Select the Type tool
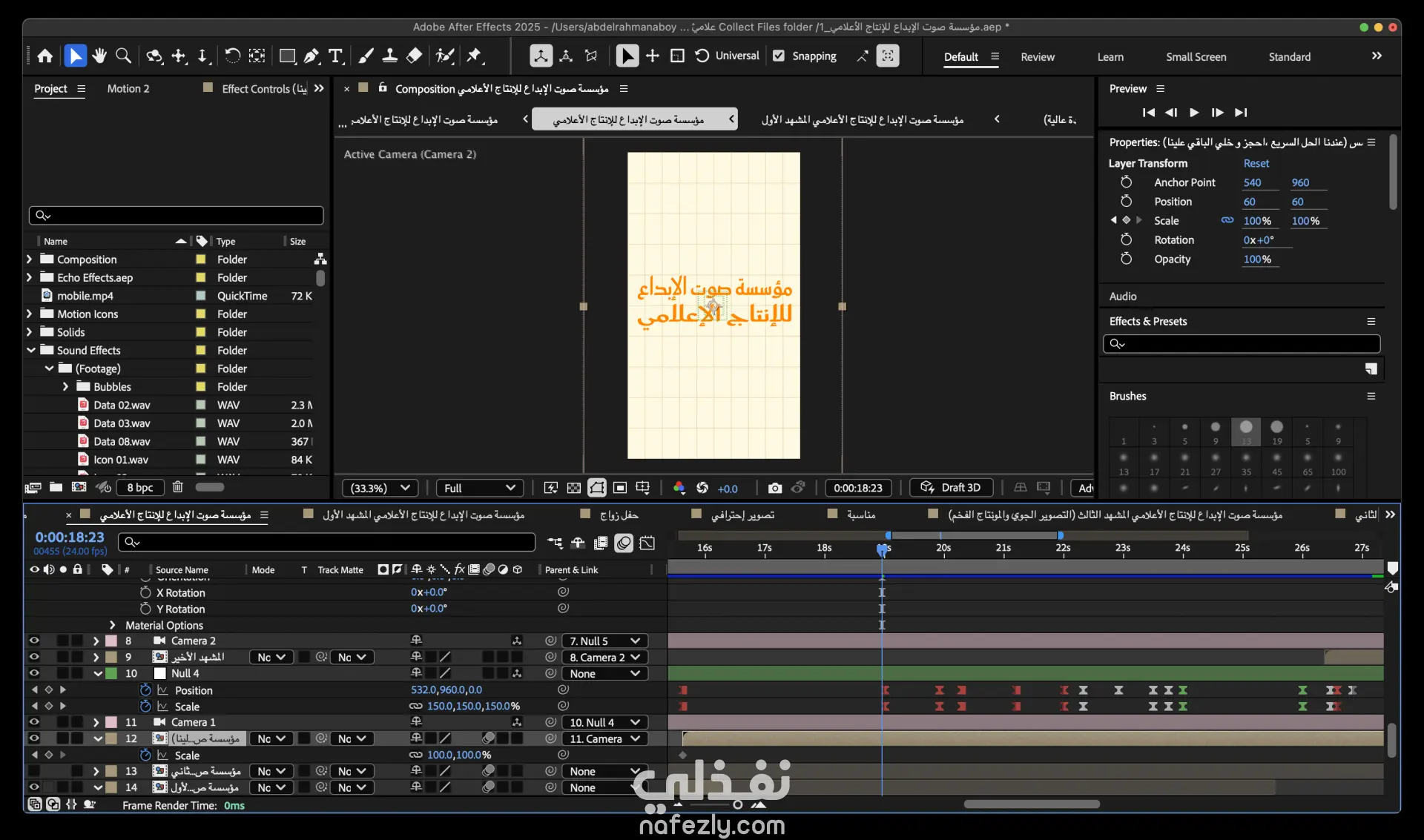This screenshot has height=840, width=1424. [x=336, y=56]
